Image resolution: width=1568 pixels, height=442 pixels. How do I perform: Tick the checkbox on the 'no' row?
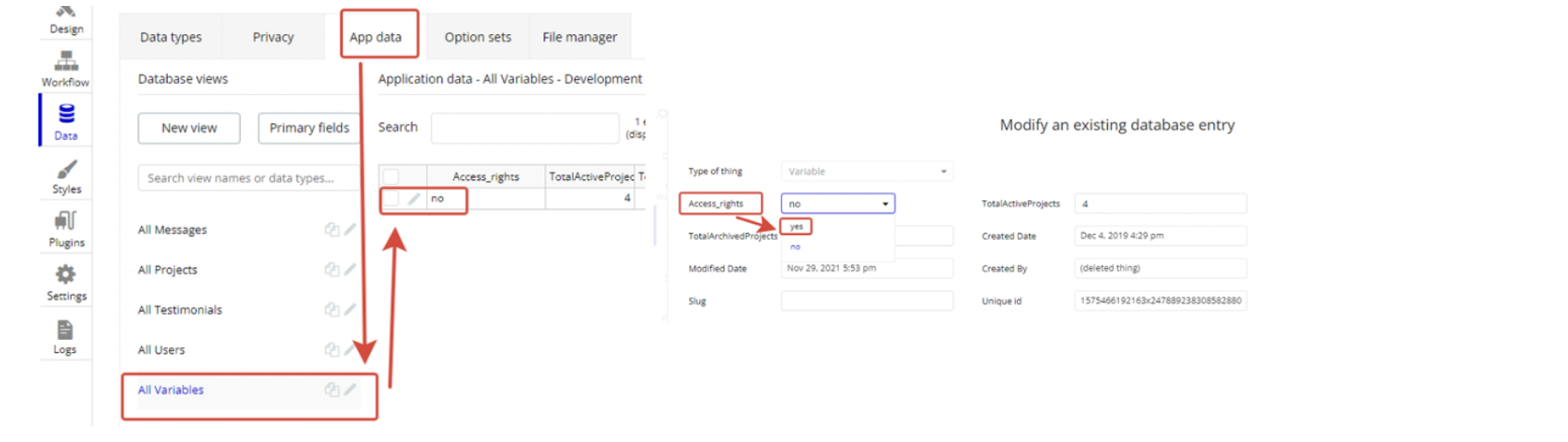tap(392, 199)
